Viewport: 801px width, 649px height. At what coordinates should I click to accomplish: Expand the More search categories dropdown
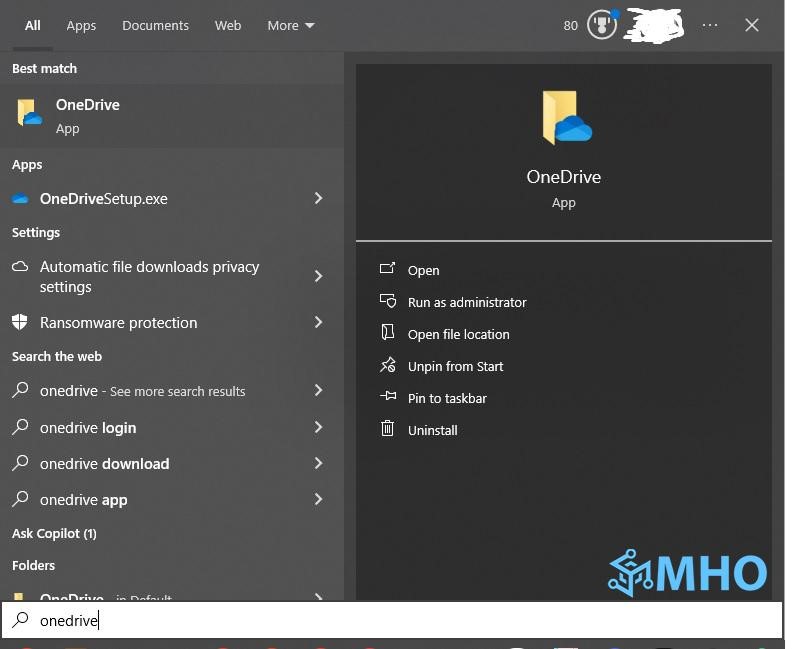[x=290, y=25]
